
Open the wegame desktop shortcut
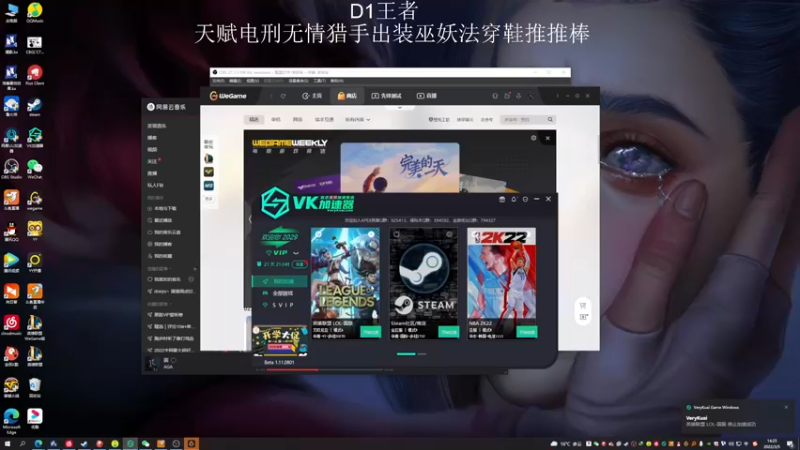(x=35, y=201)
